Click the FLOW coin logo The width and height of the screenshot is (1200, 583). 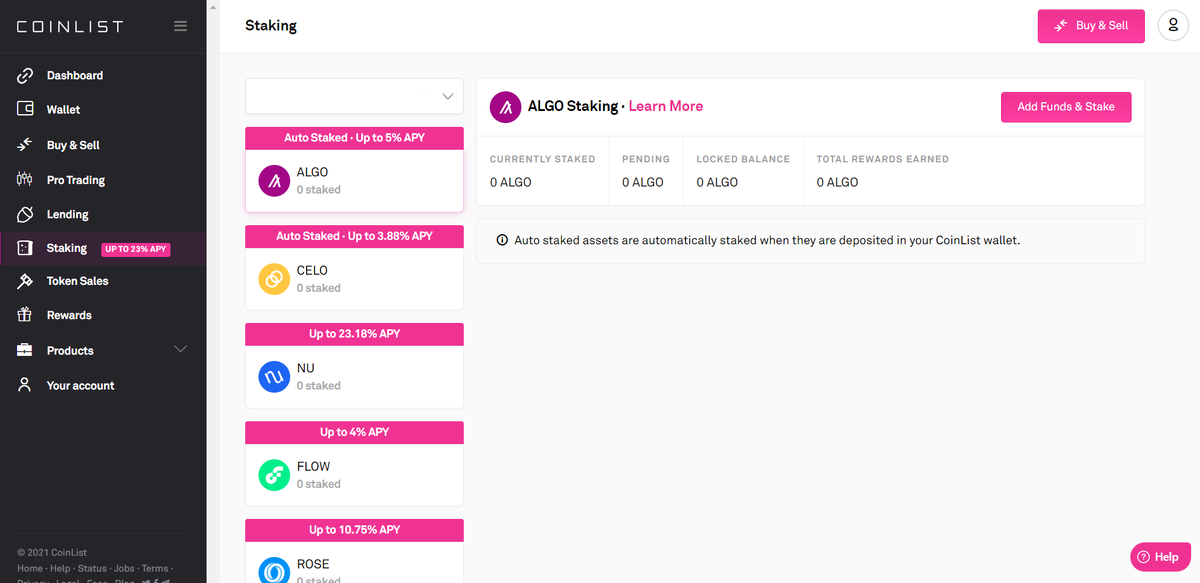click(x=274, y=475)
